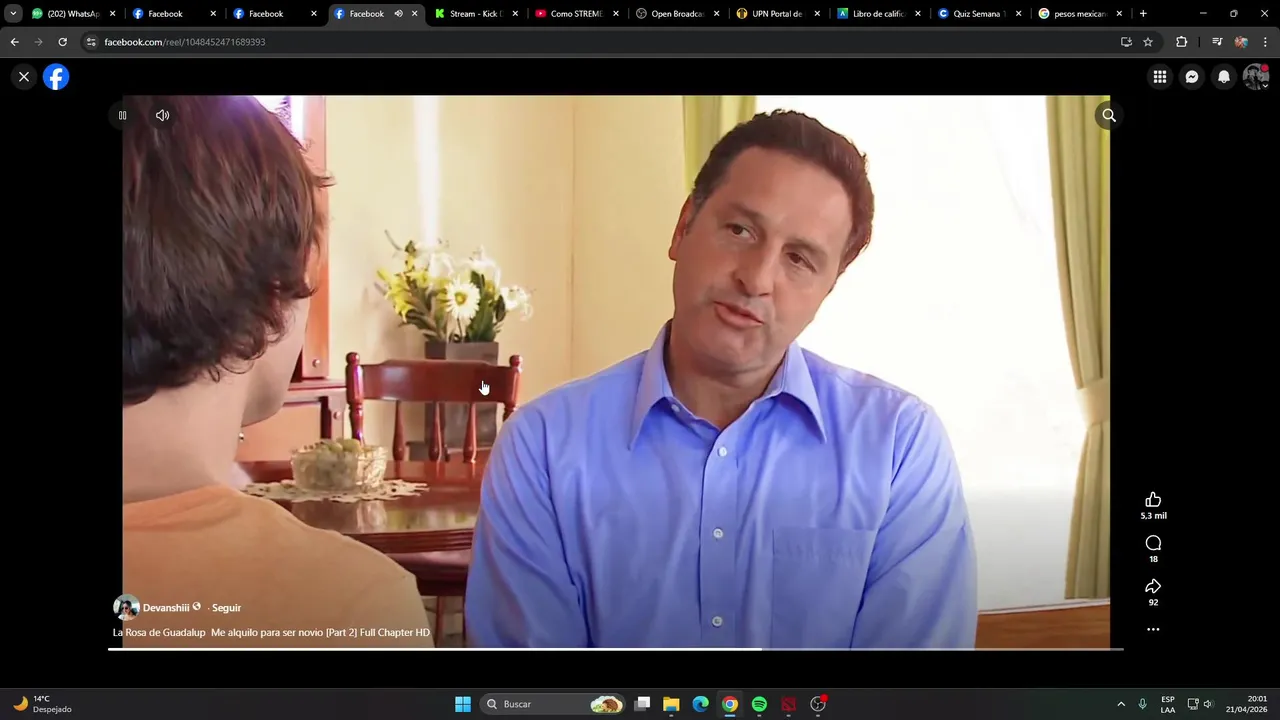1280x720 pixels.
Task: Open a new browser tab
Action: tap(1143, 14)
